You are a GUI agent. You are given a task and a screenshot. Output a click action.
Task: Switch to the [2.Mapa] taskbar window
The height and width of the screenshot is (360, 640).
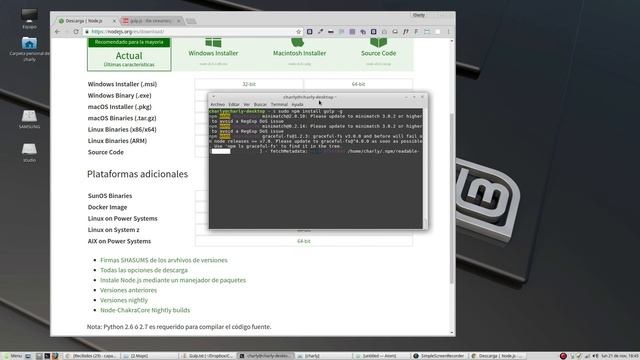149,356
